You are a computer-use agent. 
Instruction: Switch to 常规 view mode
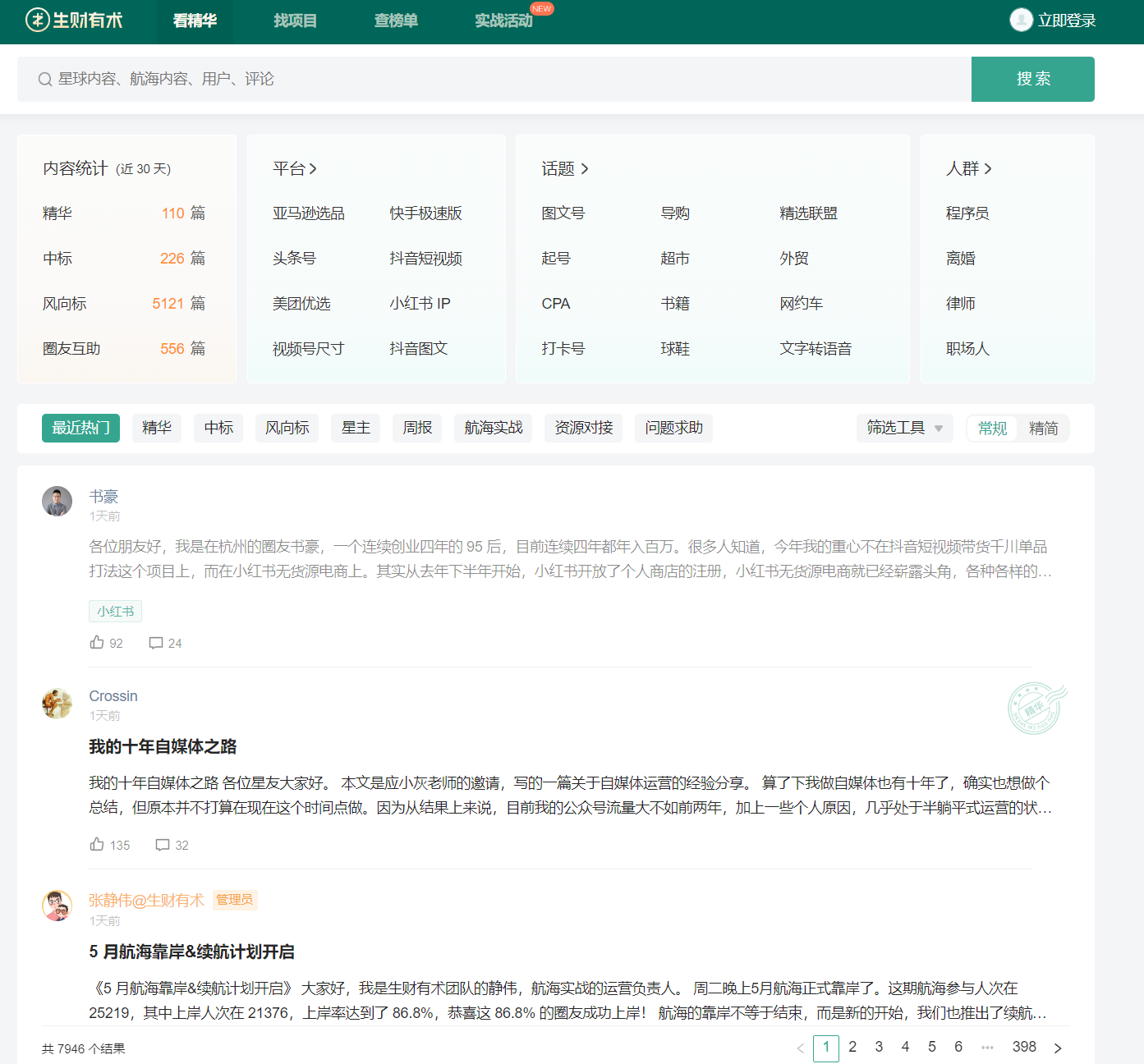993,428
